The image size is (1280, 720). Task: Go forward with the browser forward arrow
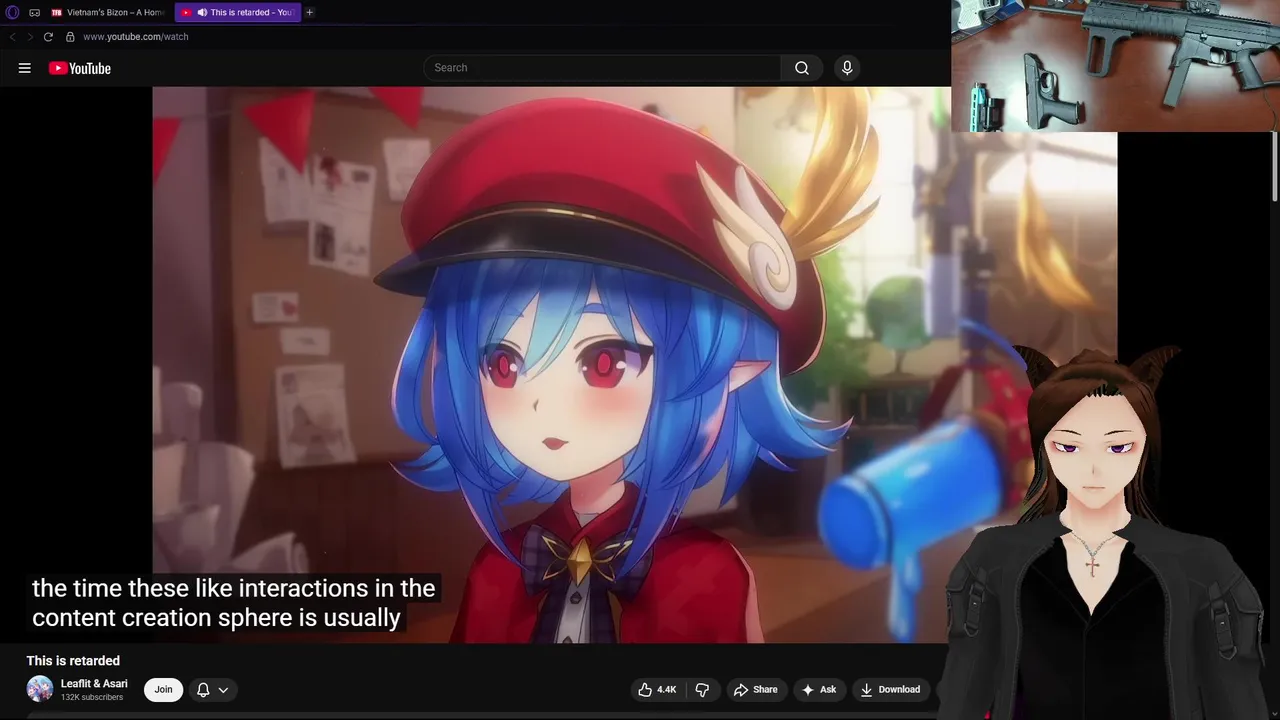tap(29, 37)
